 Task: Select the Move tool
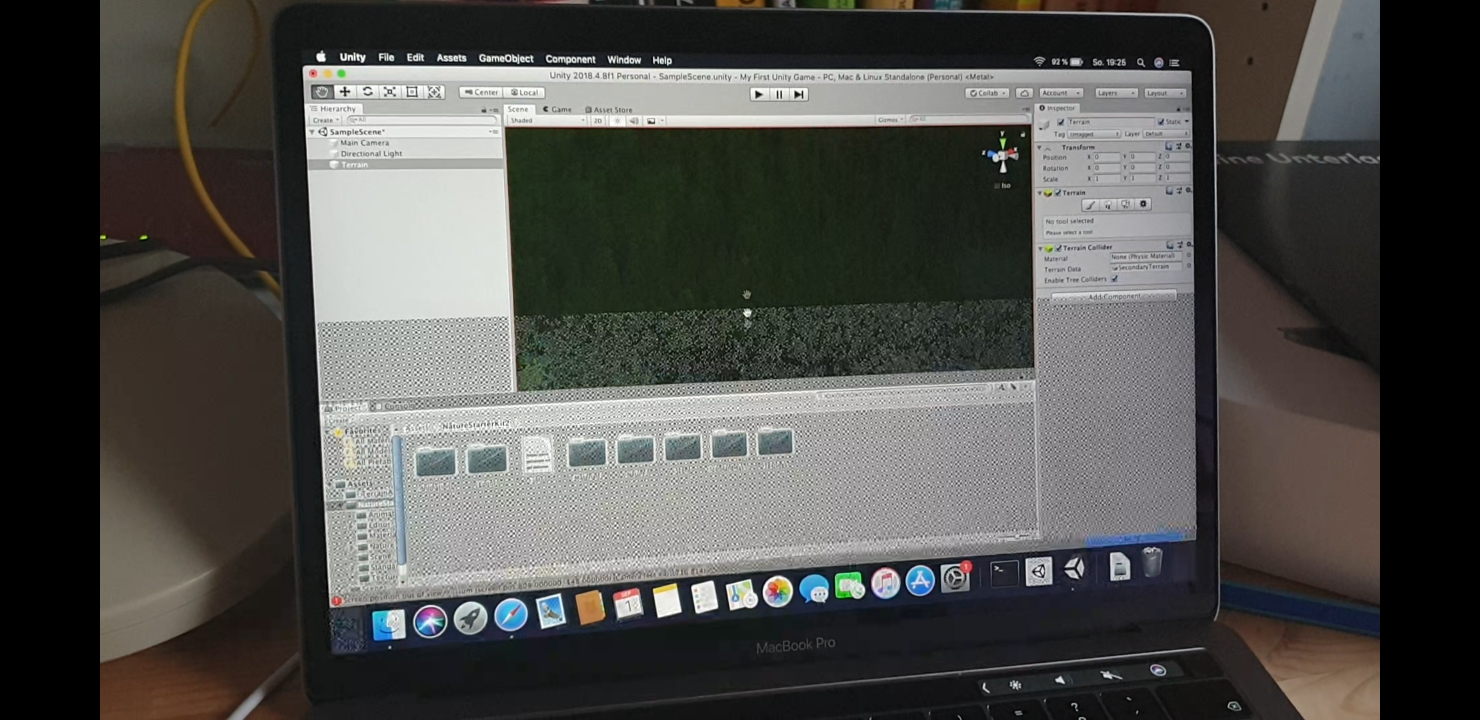coord(344,92)
